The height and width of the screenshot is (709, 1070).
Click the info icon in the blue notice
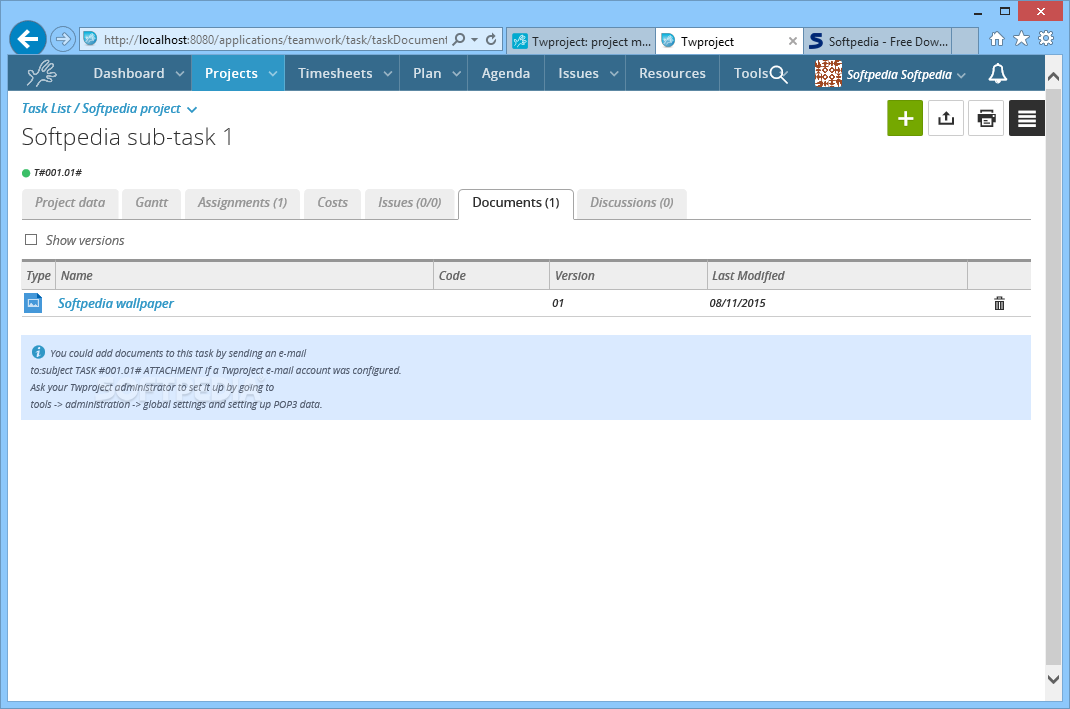(38, 352)
